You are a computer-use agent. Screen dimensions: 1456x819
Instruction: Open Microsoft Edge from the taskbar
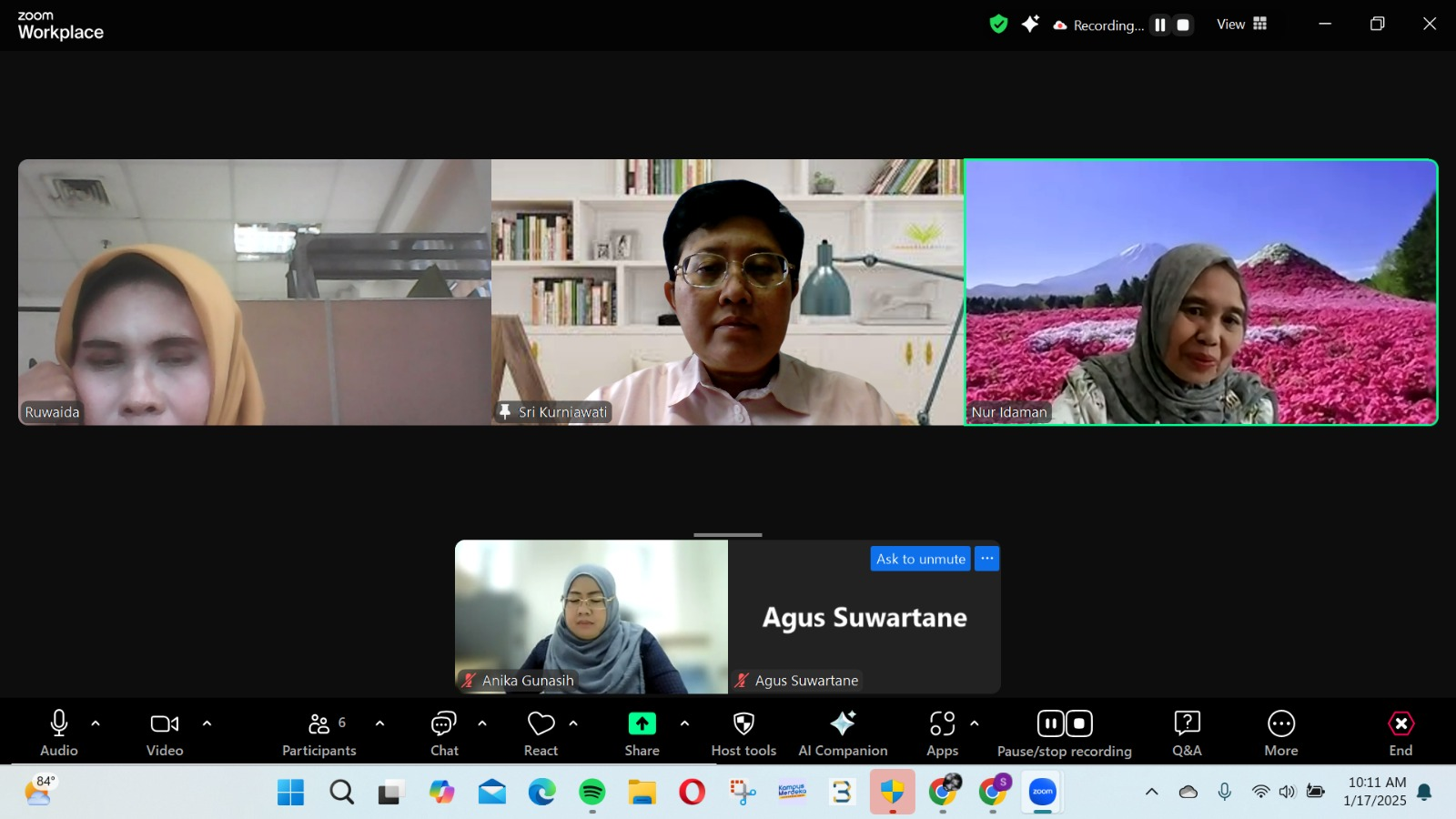pos(542,793)
